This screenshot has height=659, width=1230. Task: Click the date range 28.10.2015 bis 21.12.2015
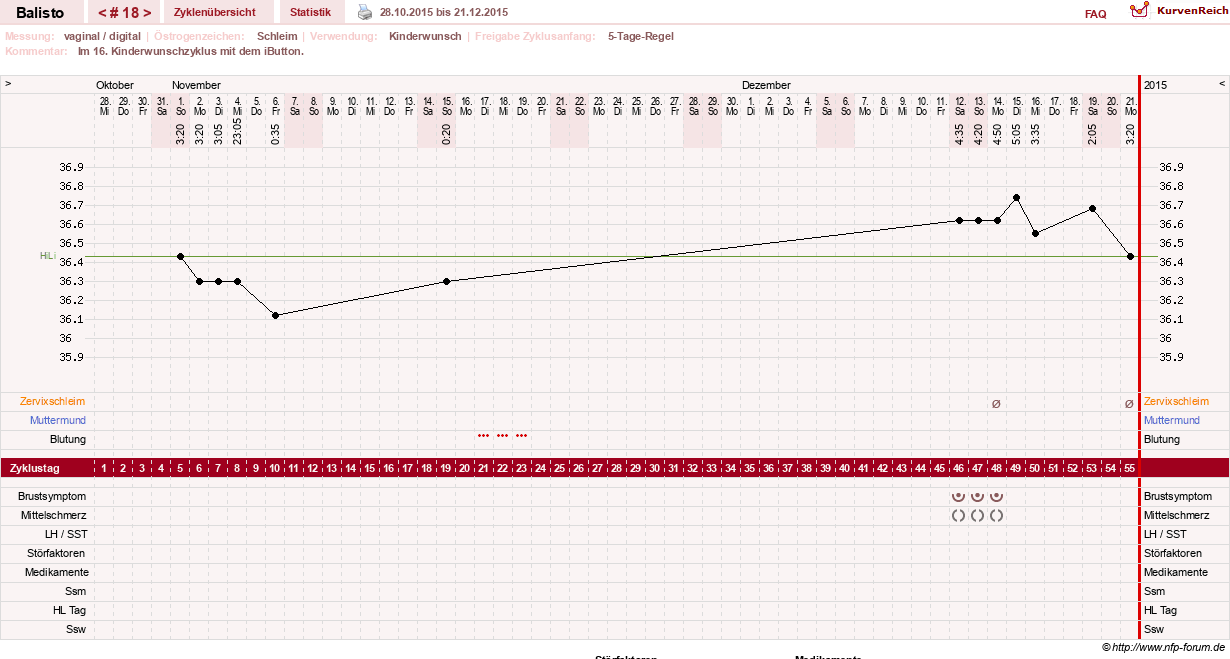(x=444, y=12)
